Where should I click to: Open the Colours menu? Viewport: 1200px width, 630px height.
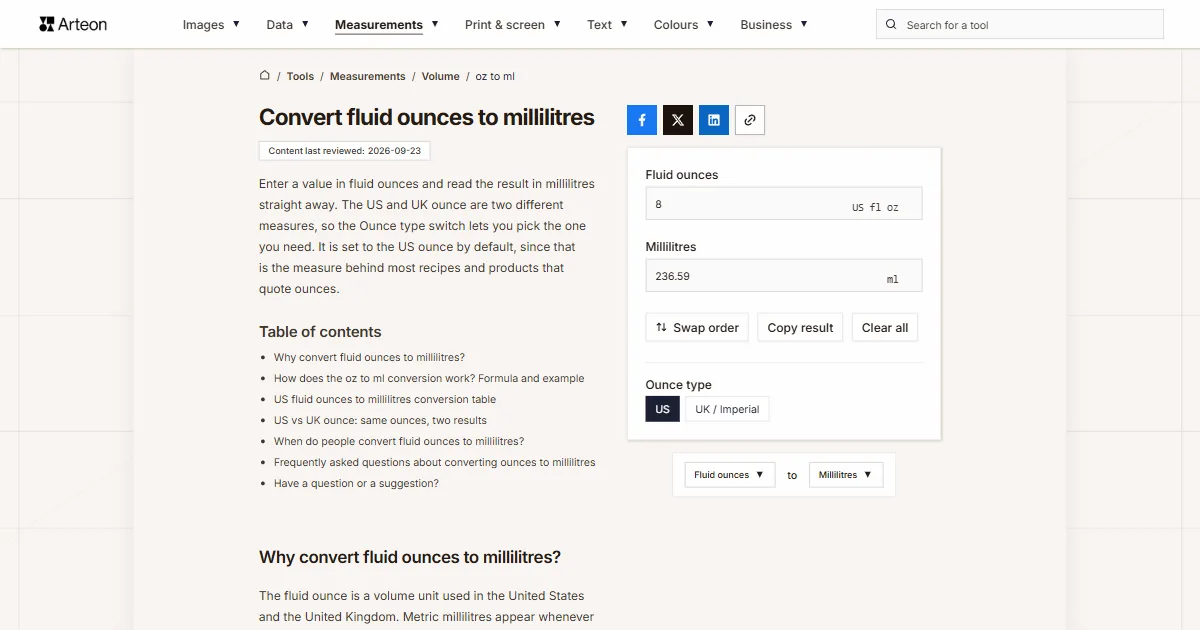pyautogui.click(x=684, y=25)
